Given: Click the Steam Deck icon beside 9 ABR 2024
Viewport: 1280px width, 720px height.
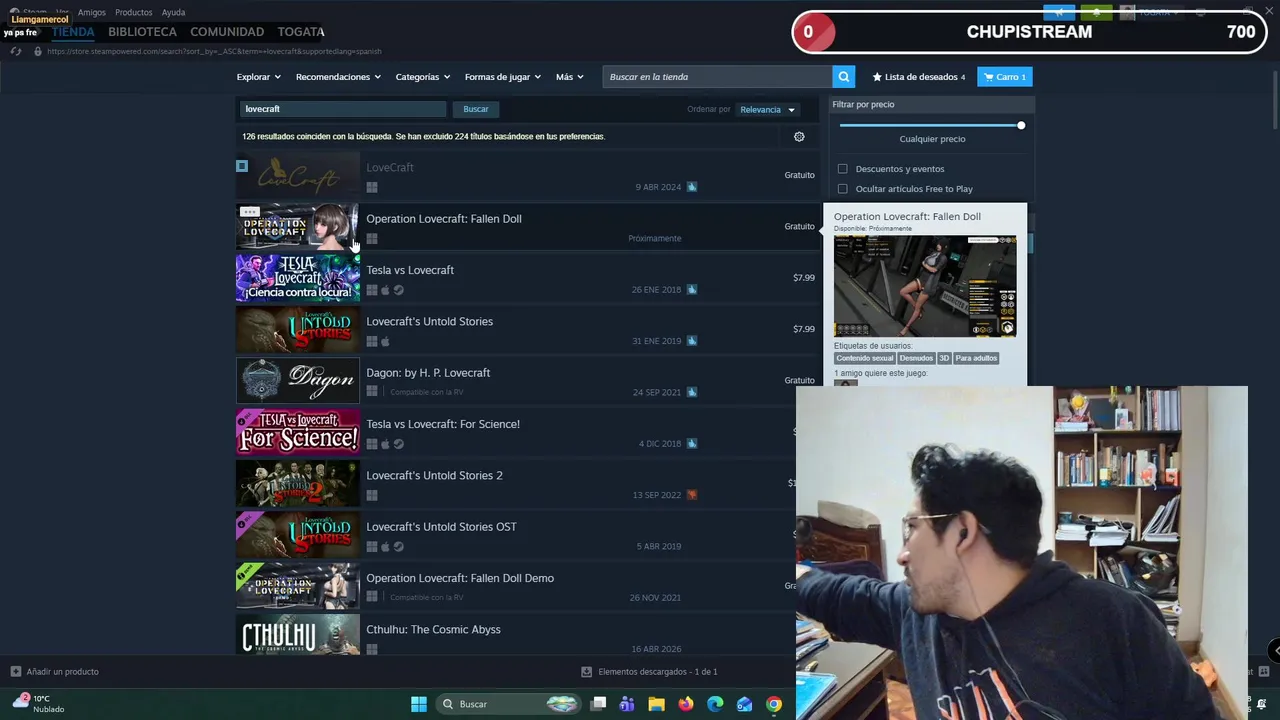Looking at the screenshot, I should point(692,187).
